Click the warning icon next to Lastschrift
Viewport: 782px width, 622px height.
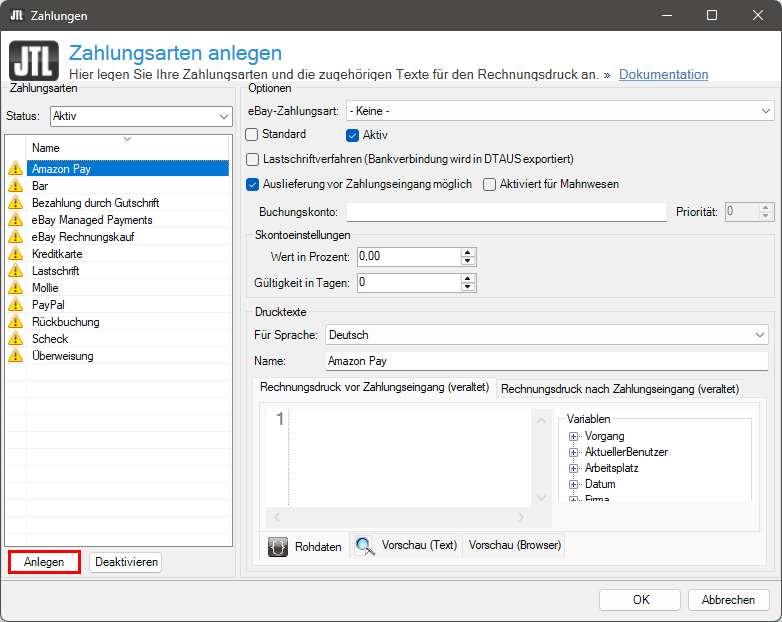tap(15, 271)
